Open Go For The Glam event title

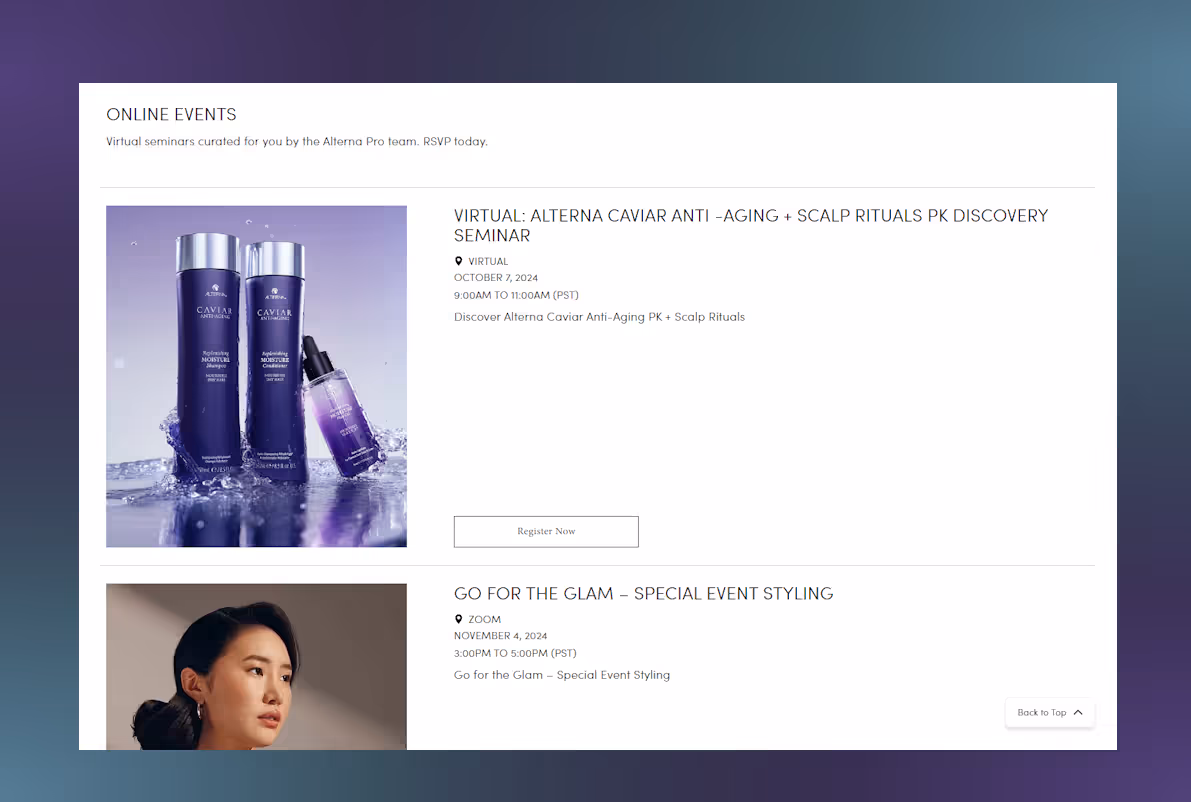pyautogui.click(x=643, y=593)
